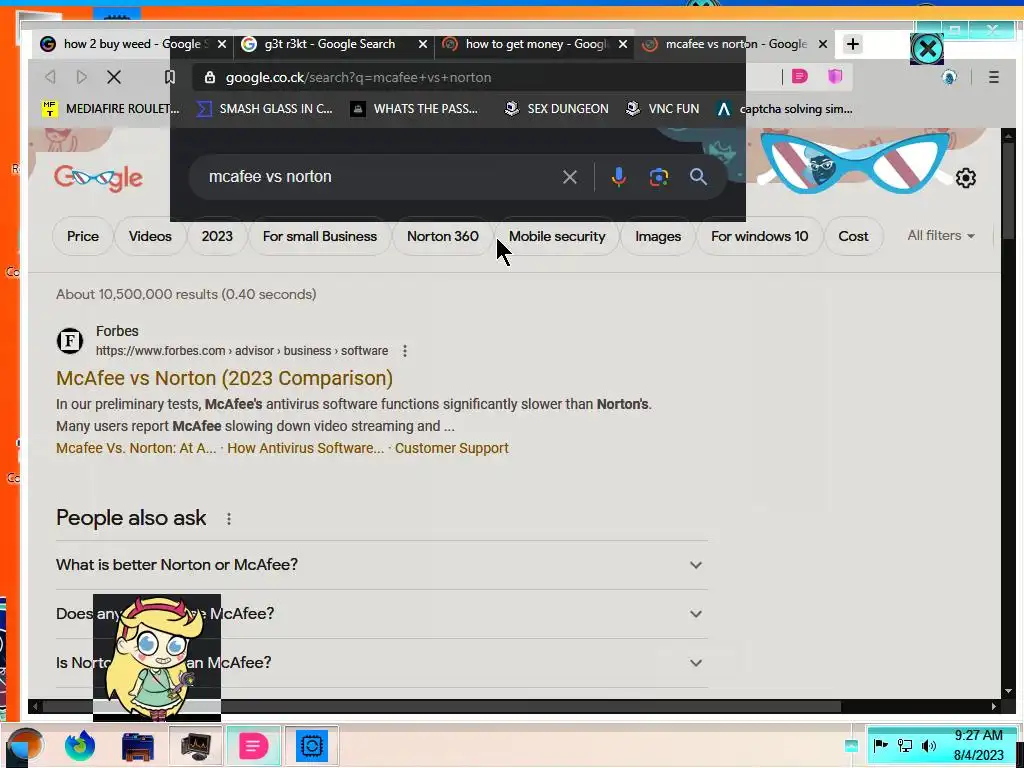Start voice search with microphone
This screenshot has width=1024, height=768.
(x=618, y=177)
